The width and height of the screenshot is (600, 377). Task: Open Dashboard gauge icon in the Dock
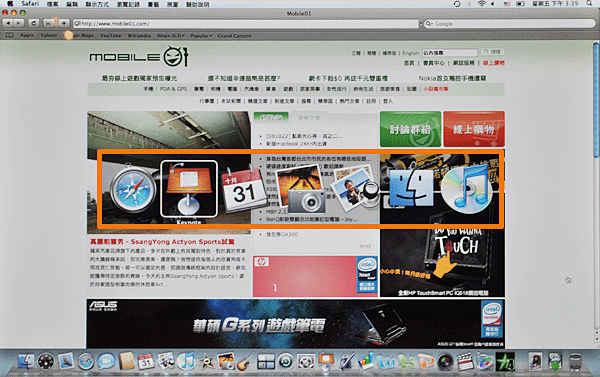tap(46, 361)
